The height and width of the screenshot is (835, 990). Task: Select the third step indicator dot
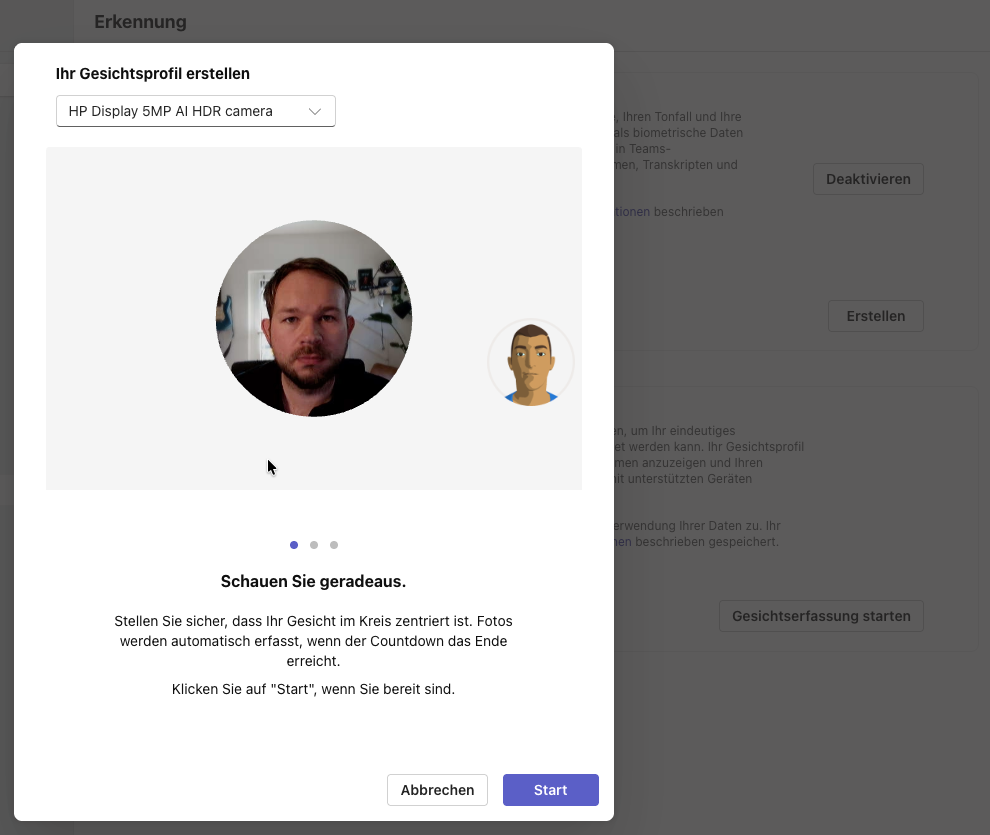334,545
